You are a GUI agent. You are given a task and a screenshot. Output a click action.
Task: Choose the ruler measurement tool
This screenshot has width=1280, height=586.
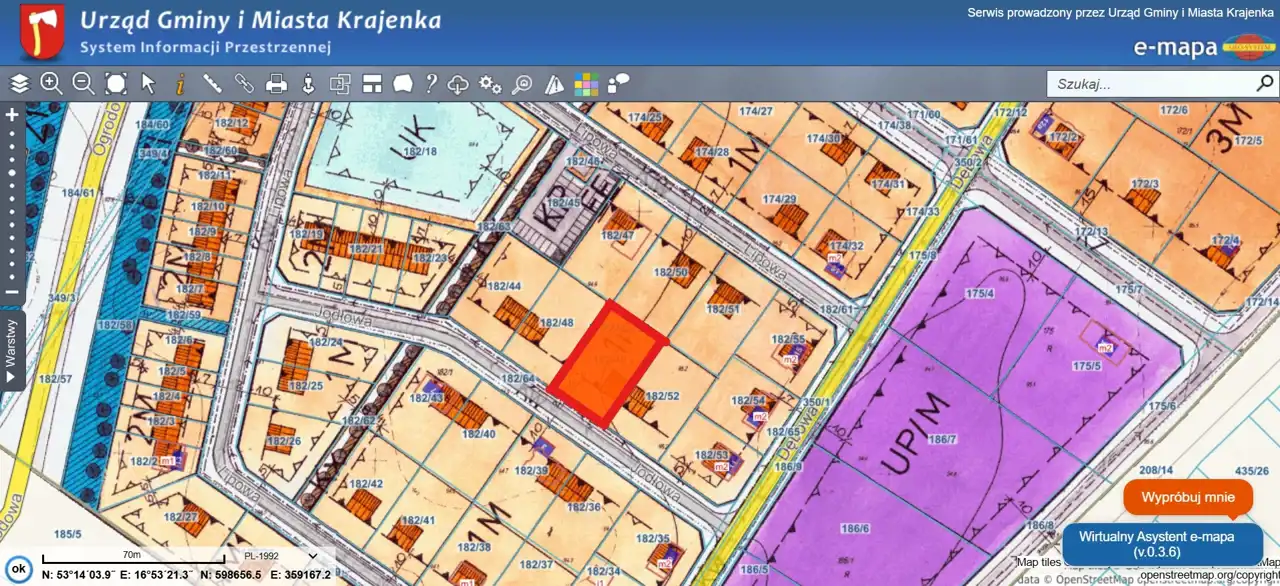point(212,84)
